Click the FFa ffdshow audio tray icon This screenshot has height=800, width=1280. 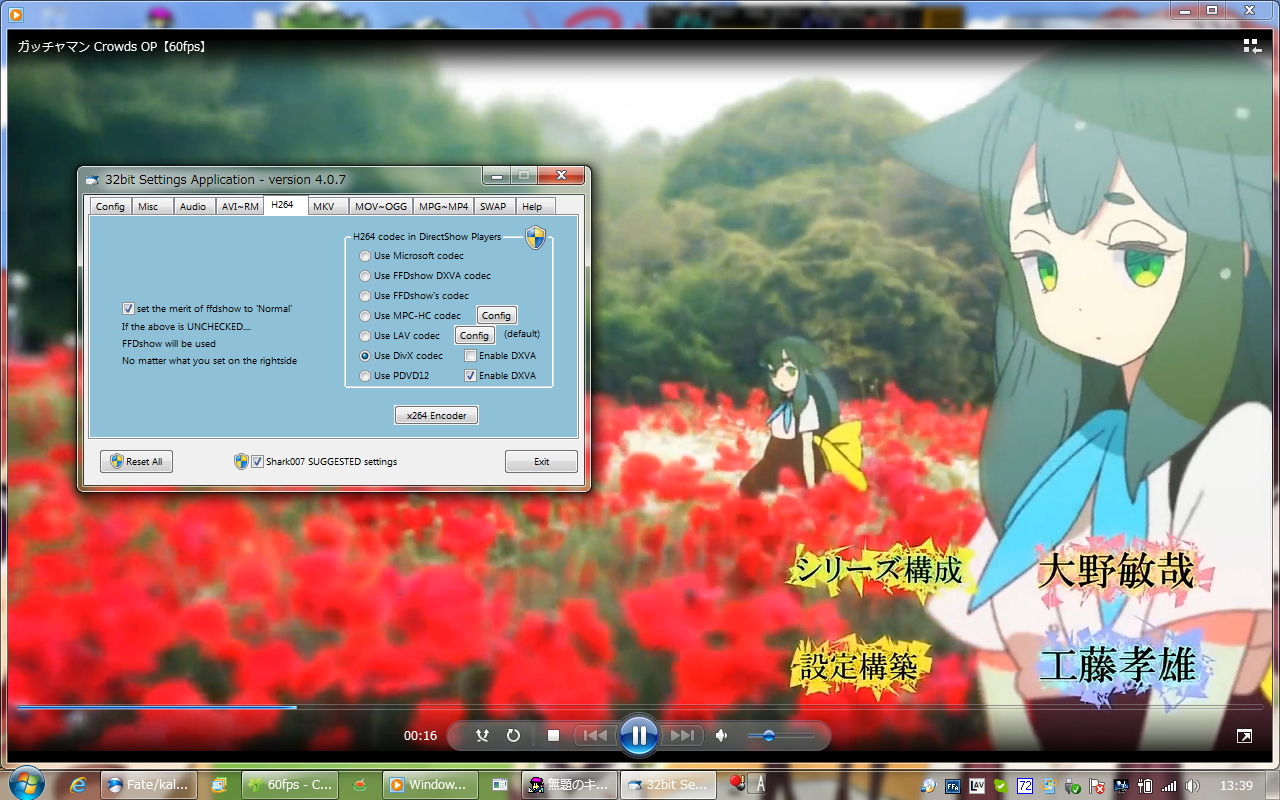953,785
